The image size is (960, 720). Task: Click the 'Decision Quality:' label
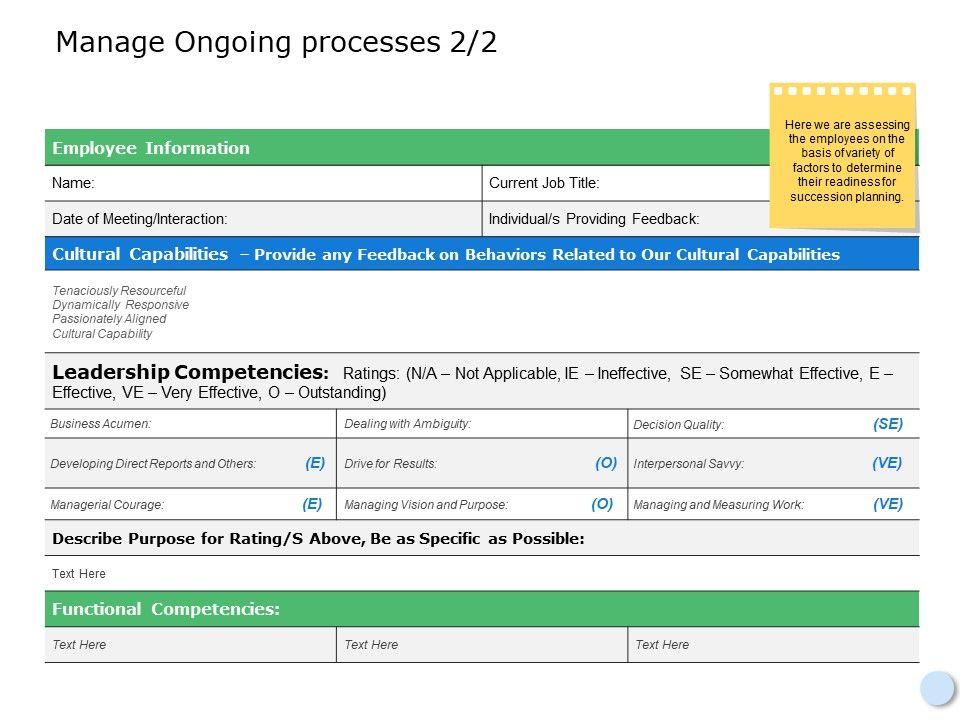pos(678,424)
